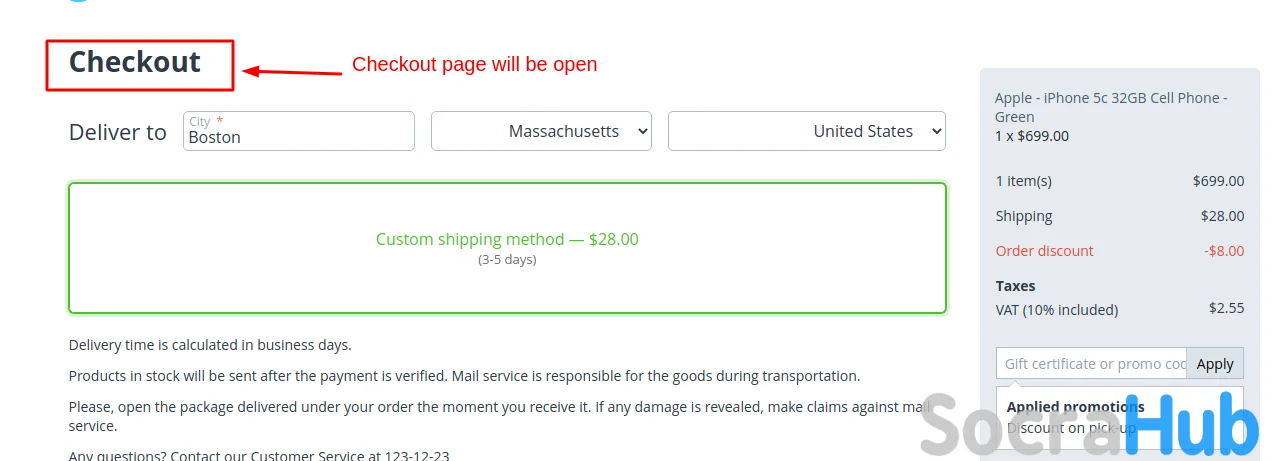Click the Customer Service contact line
The width and height of the screenshot is (1283, 461).
tap(259, 455)
